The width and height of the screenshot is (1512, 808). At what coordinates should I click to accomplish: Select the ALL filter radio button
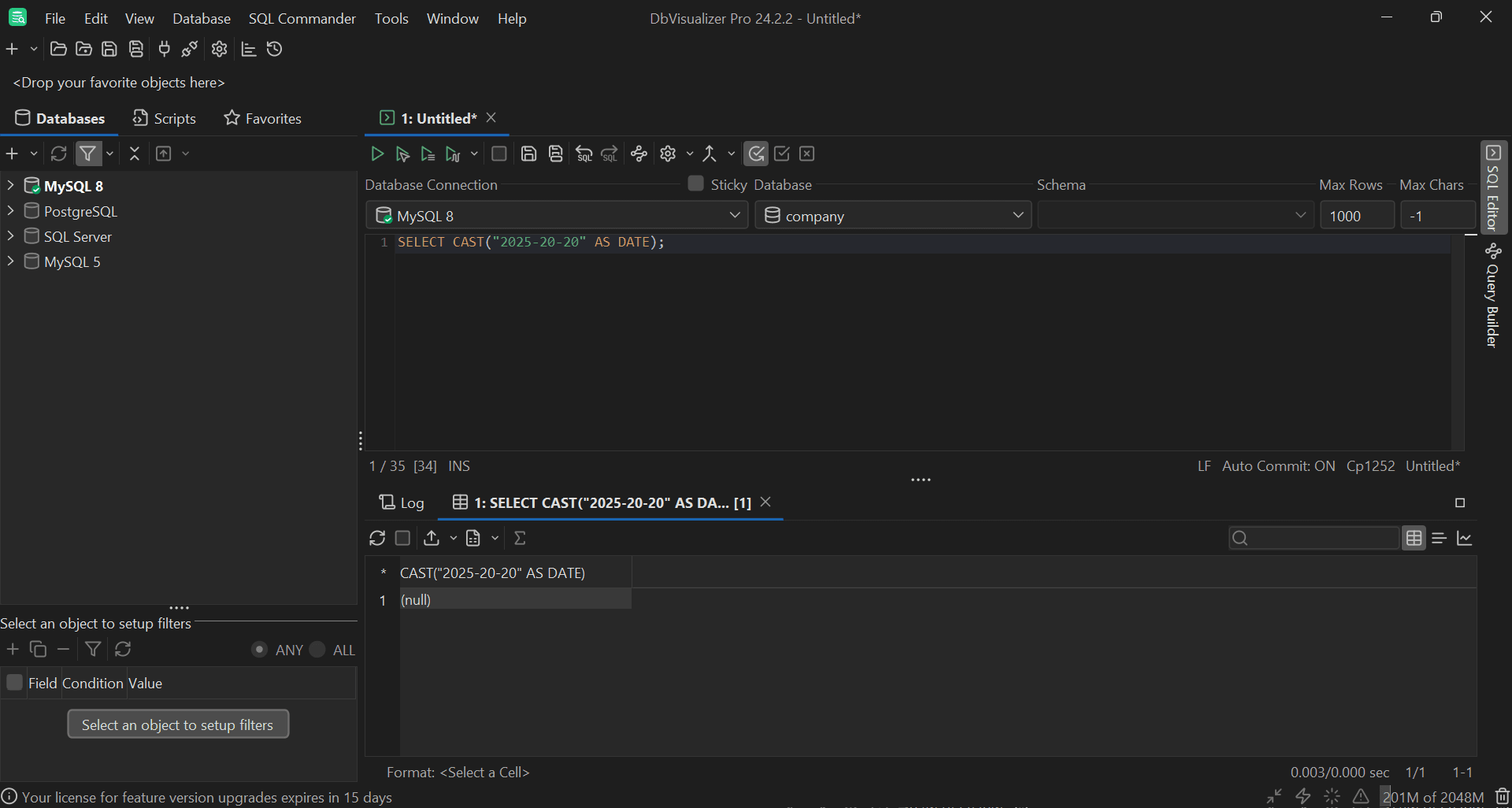point(317,650)
